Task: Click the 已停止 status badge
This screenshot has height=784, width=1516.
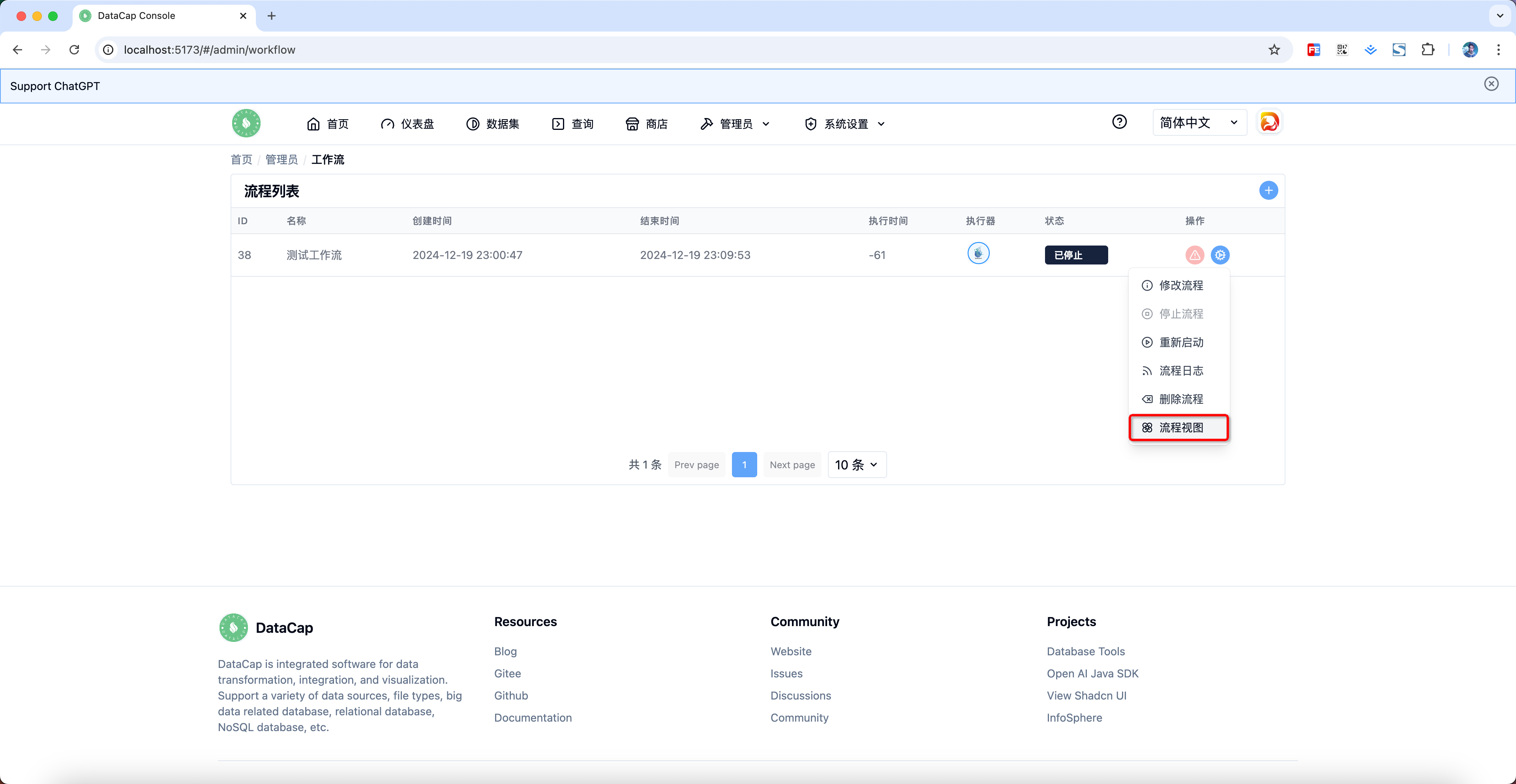Action: click(1076, 255)
